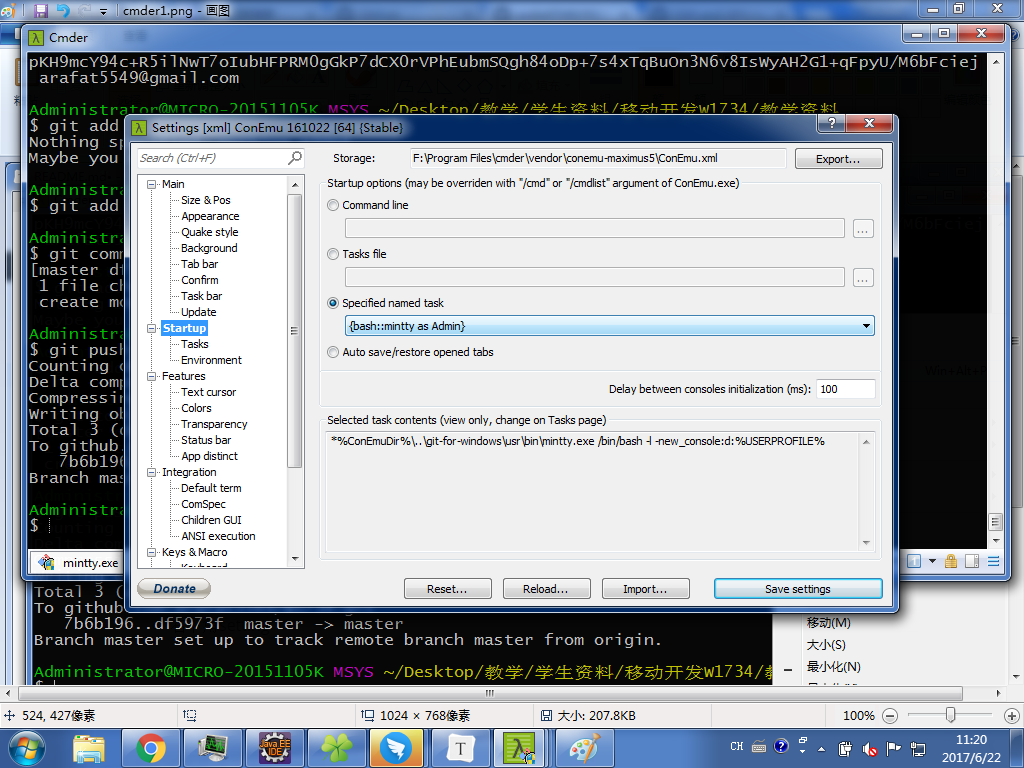This screenshot has width=1024, height=768.
Task: Click the Reload... button
Action: (x=546, y=588)
